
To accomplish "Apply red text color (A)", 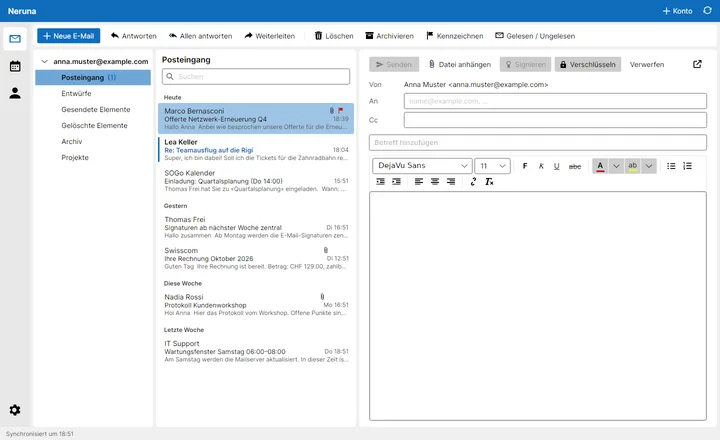I will click(x=600, y=166).
